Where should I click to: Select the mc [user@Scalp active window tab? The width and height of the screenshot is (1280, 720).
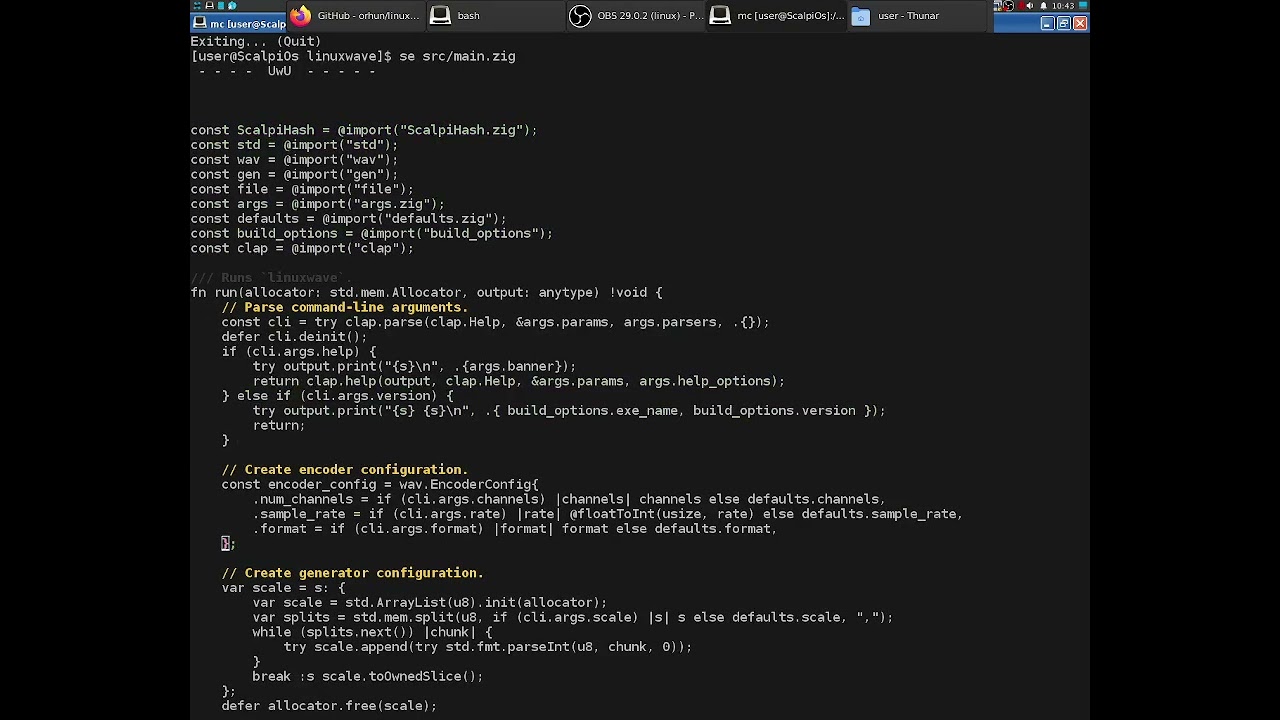(x=238, y=23)
